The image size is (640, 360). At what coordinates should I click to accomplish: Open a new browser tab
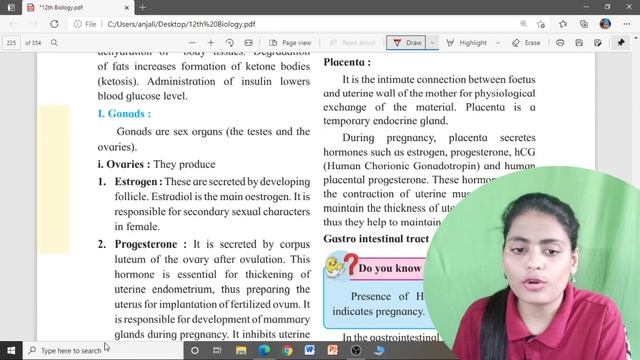(142, 7)
